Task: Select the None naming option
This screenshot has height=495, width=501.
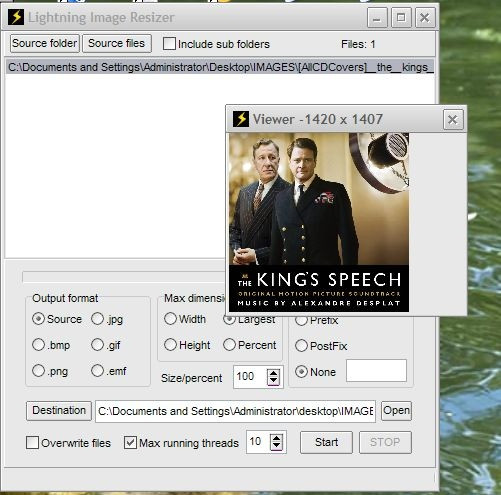Action: click(301, 372)
